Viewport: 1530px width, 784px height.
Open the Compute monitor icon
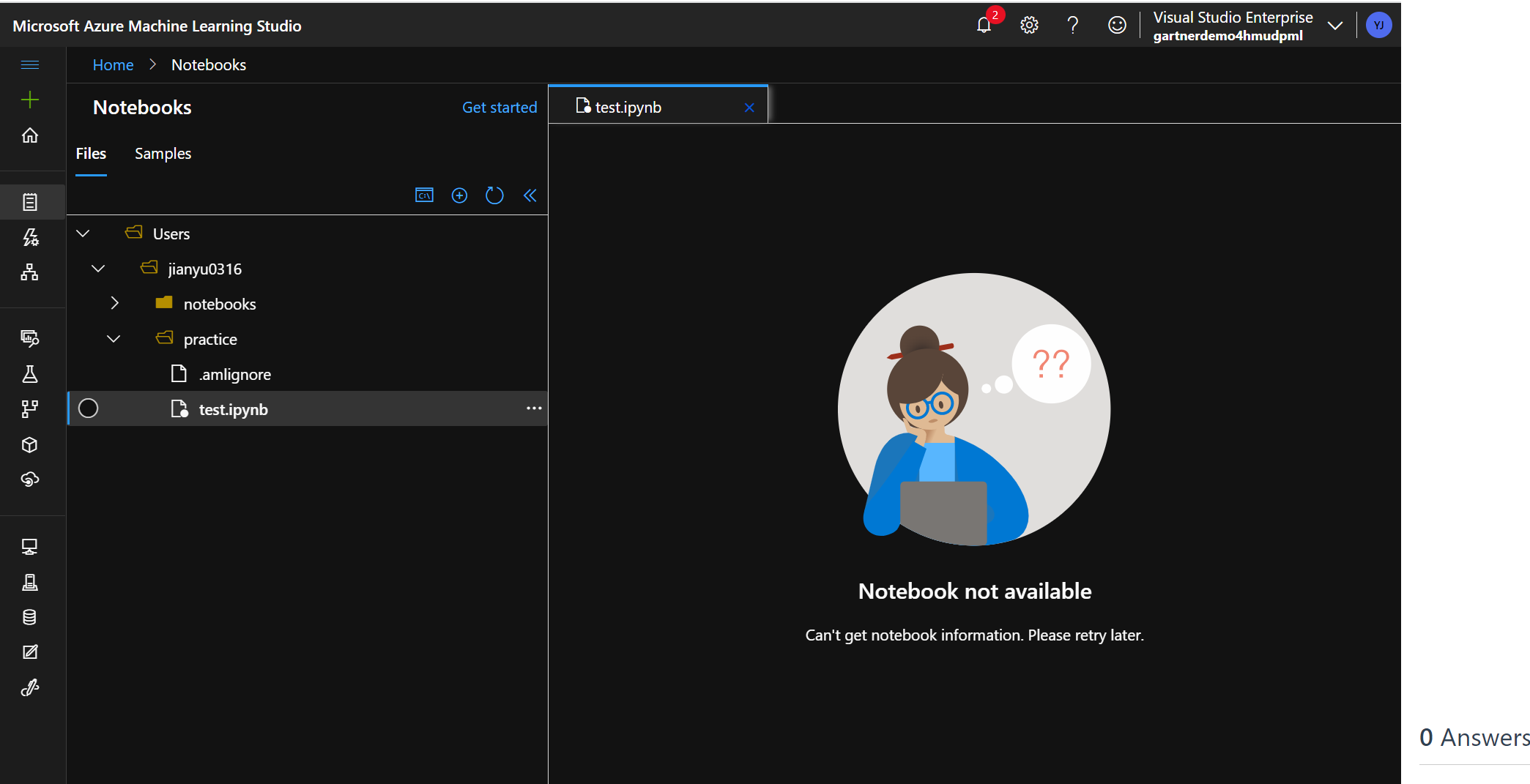point(30,547)
